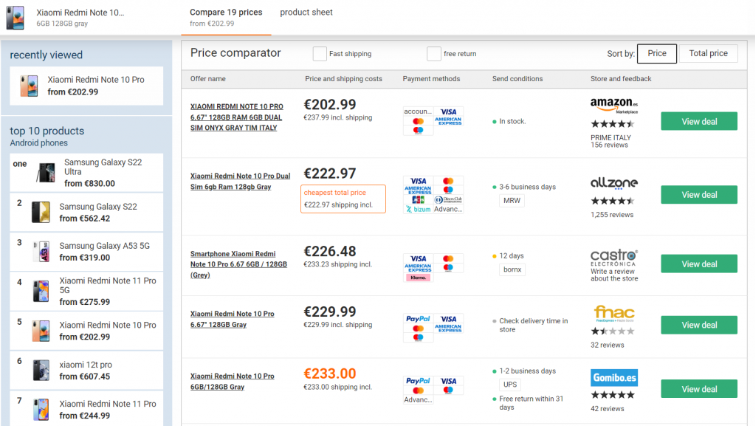Select xiaomi 12t pro from €607.45
Image resolution: width=755 pixels, height=426 pixels.
[x=87, y=371]
